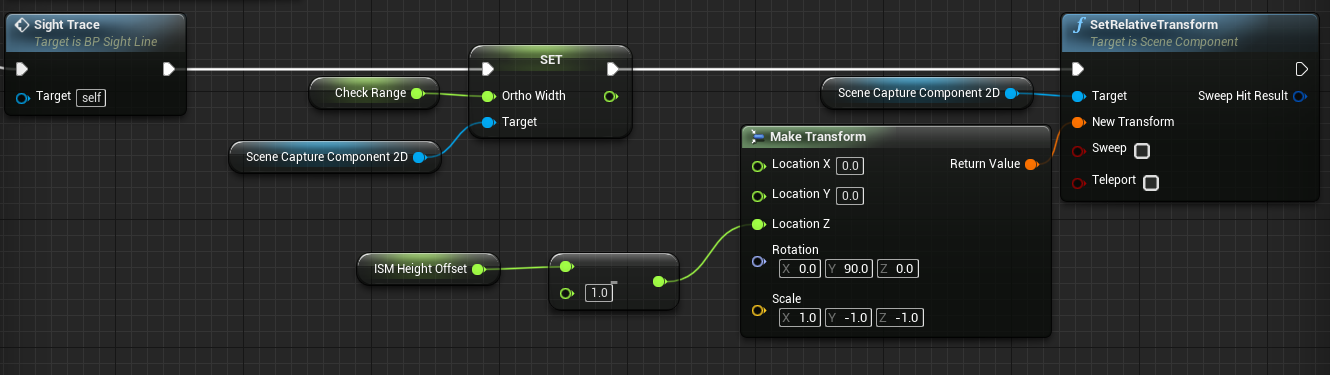Enable the Sweep checkbox
The image size is (1330, 375).
pos(1142,150)
